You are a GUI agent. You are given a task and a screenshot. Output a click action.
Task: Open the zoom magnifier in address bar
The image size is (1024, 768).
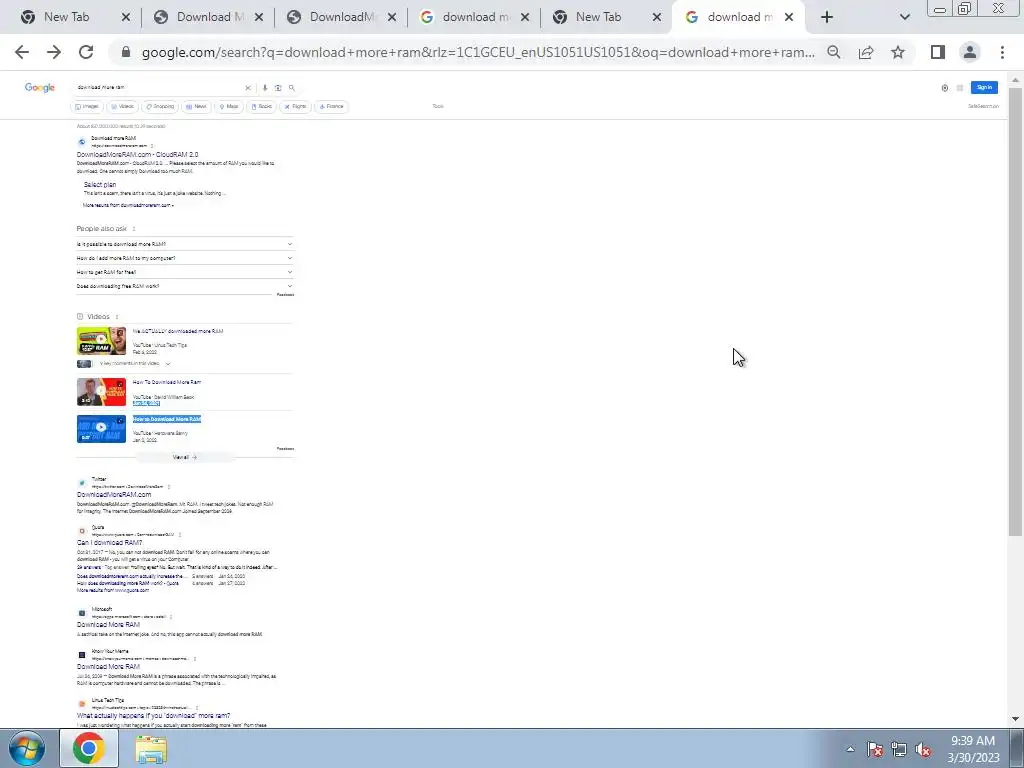pos(833,52)
